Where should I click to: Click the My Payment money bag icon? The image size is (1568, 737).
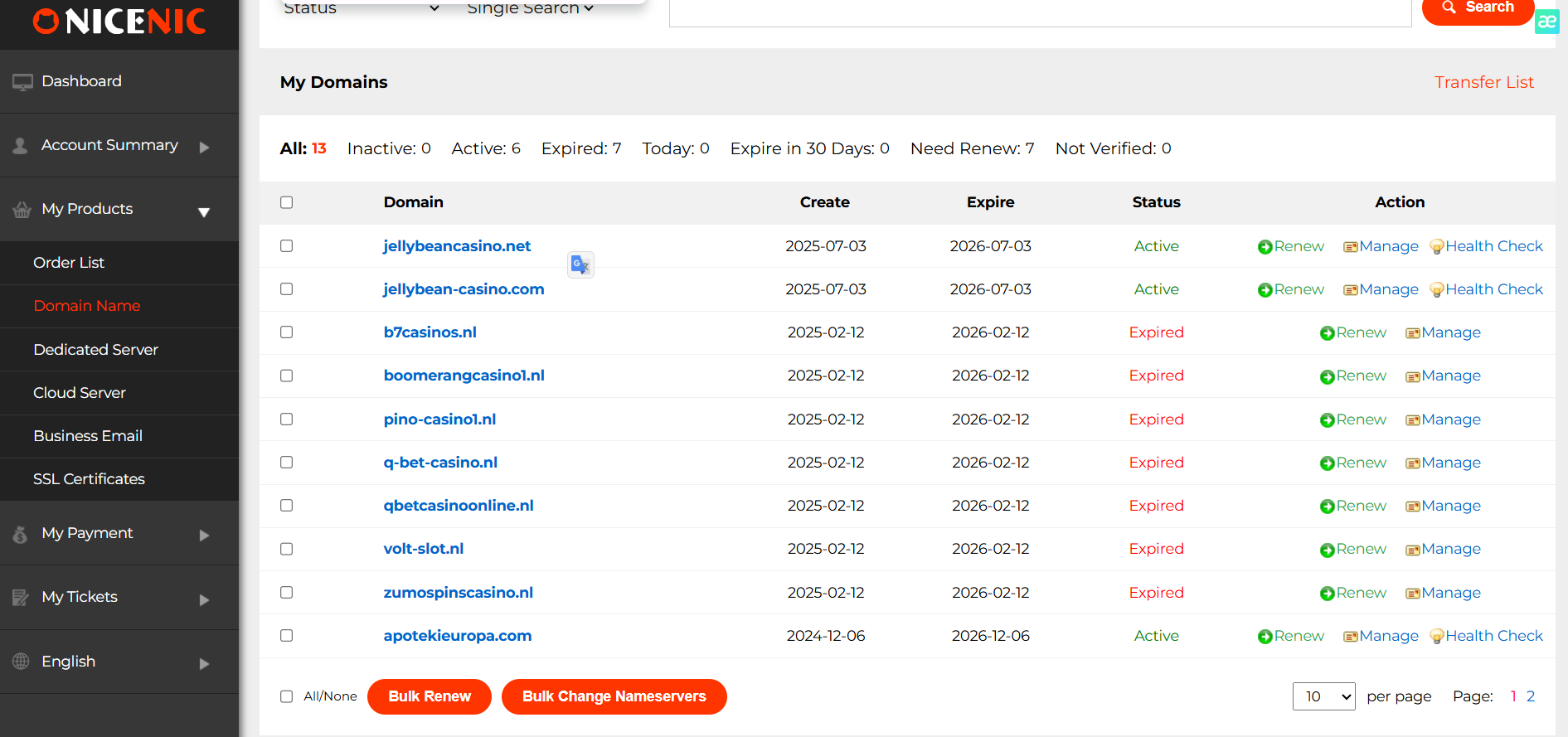[x=21, y=535]
